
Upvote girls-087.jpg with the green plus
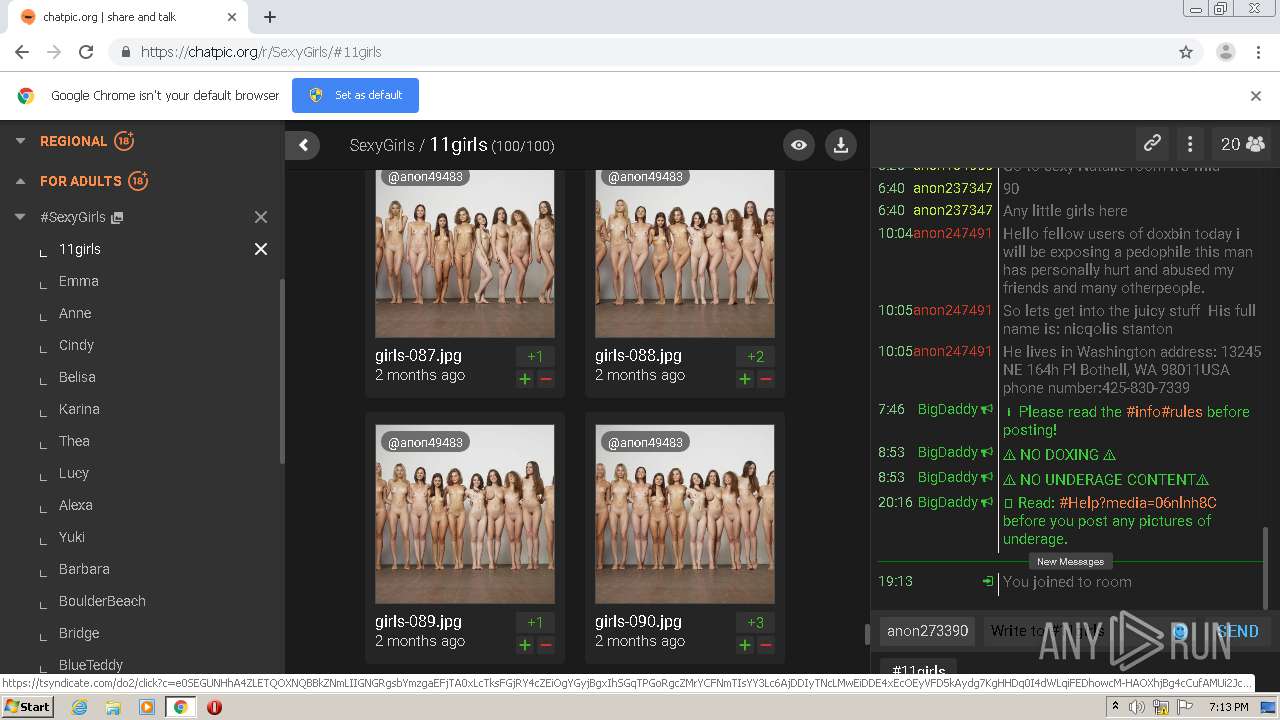click(x=525, y=379)
